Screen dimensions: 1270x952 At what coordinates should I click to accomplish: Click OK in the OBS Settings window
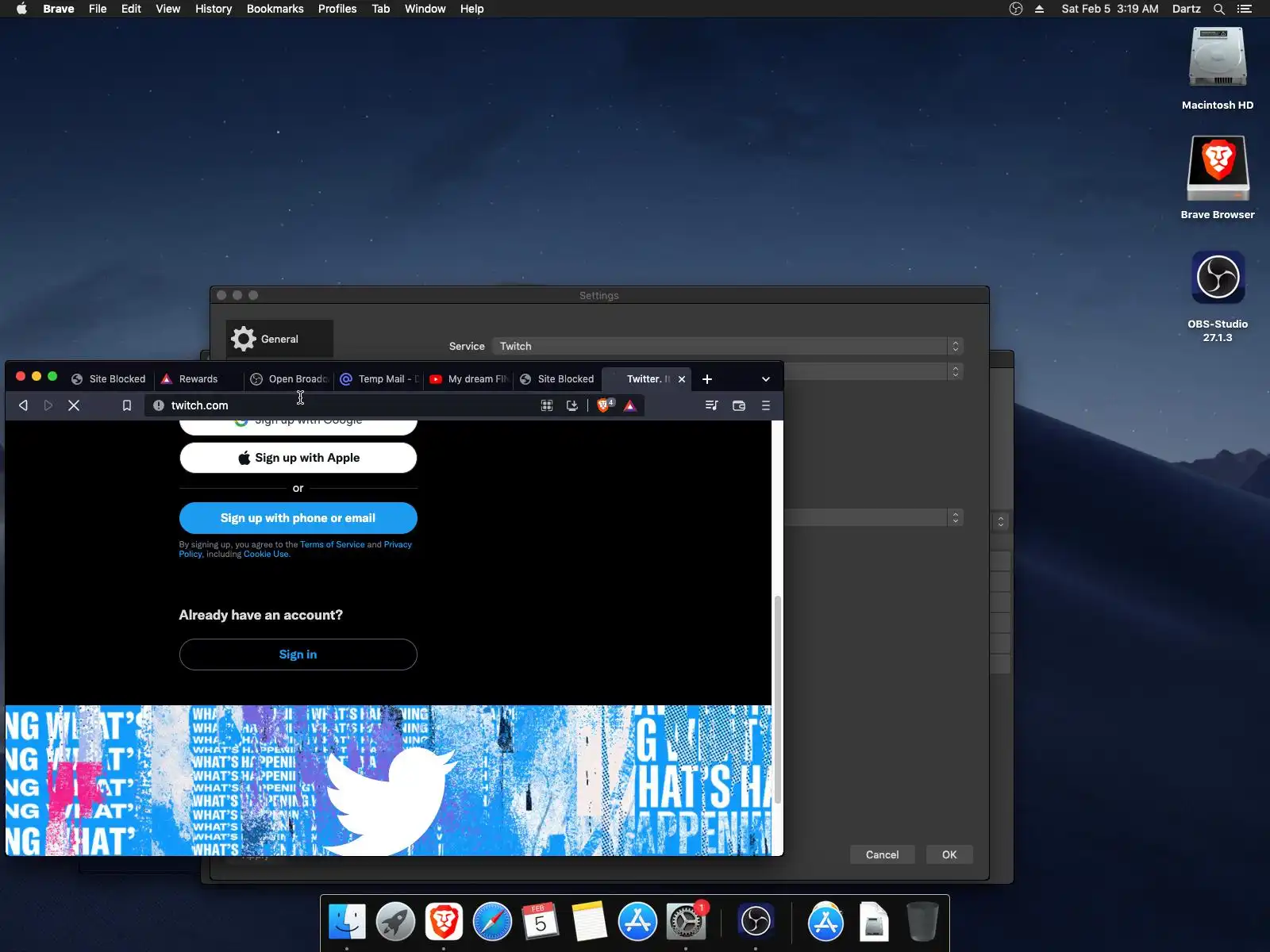click(x=949, y=854)
